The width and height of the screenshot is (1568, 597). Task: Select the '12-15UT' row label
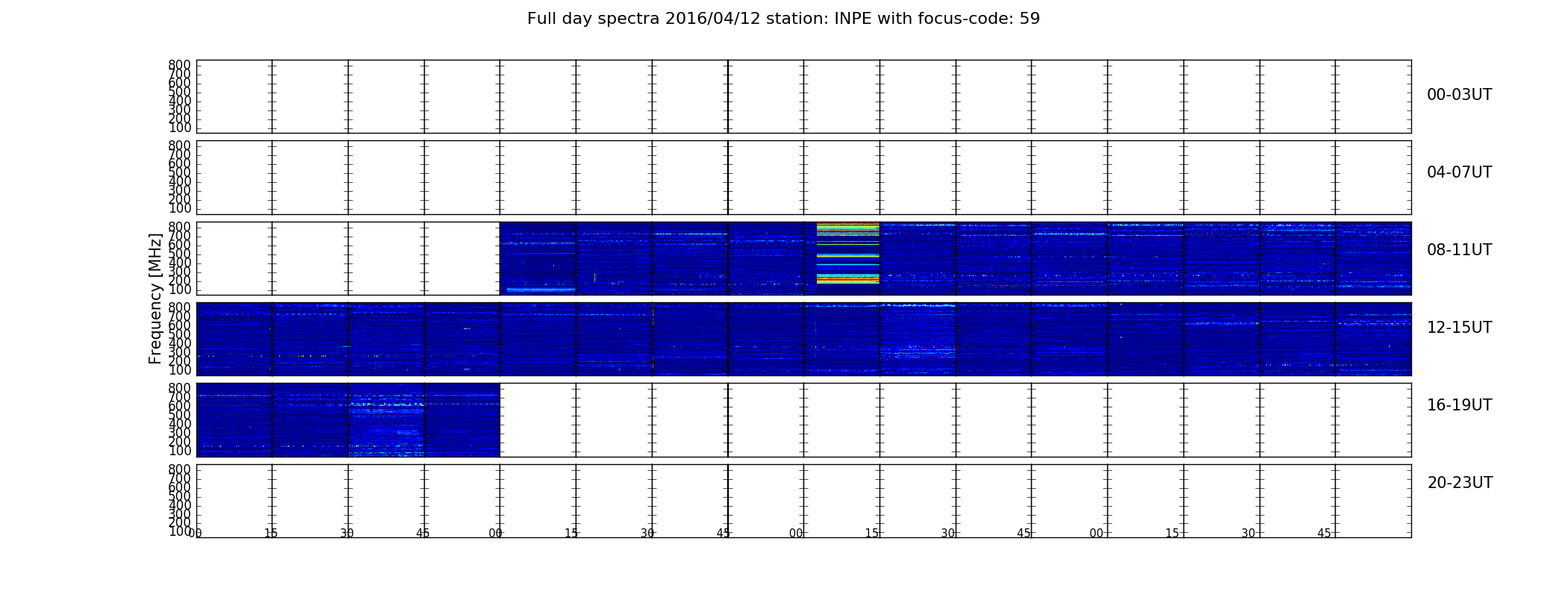pyautogui.click(x=1459, y=328)
